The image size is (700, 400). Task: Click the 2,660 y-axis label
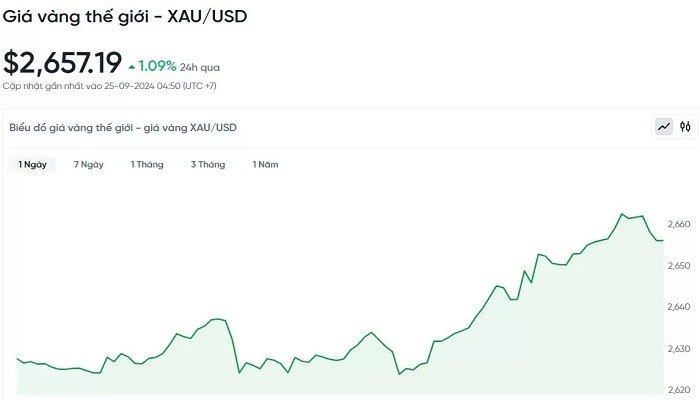coord(677,225)
